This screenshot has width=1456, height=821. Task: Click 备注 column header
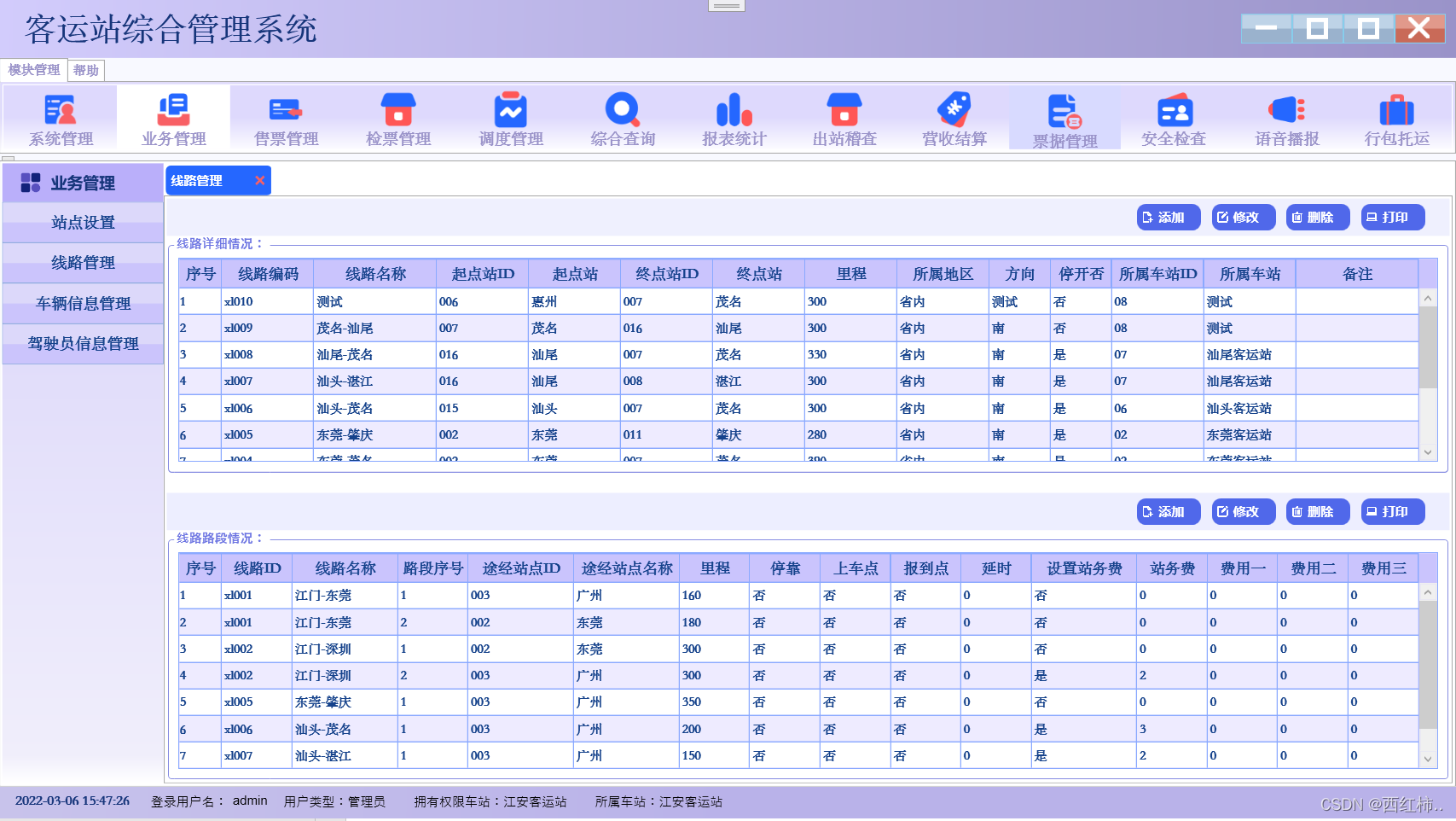(1357, 274)
